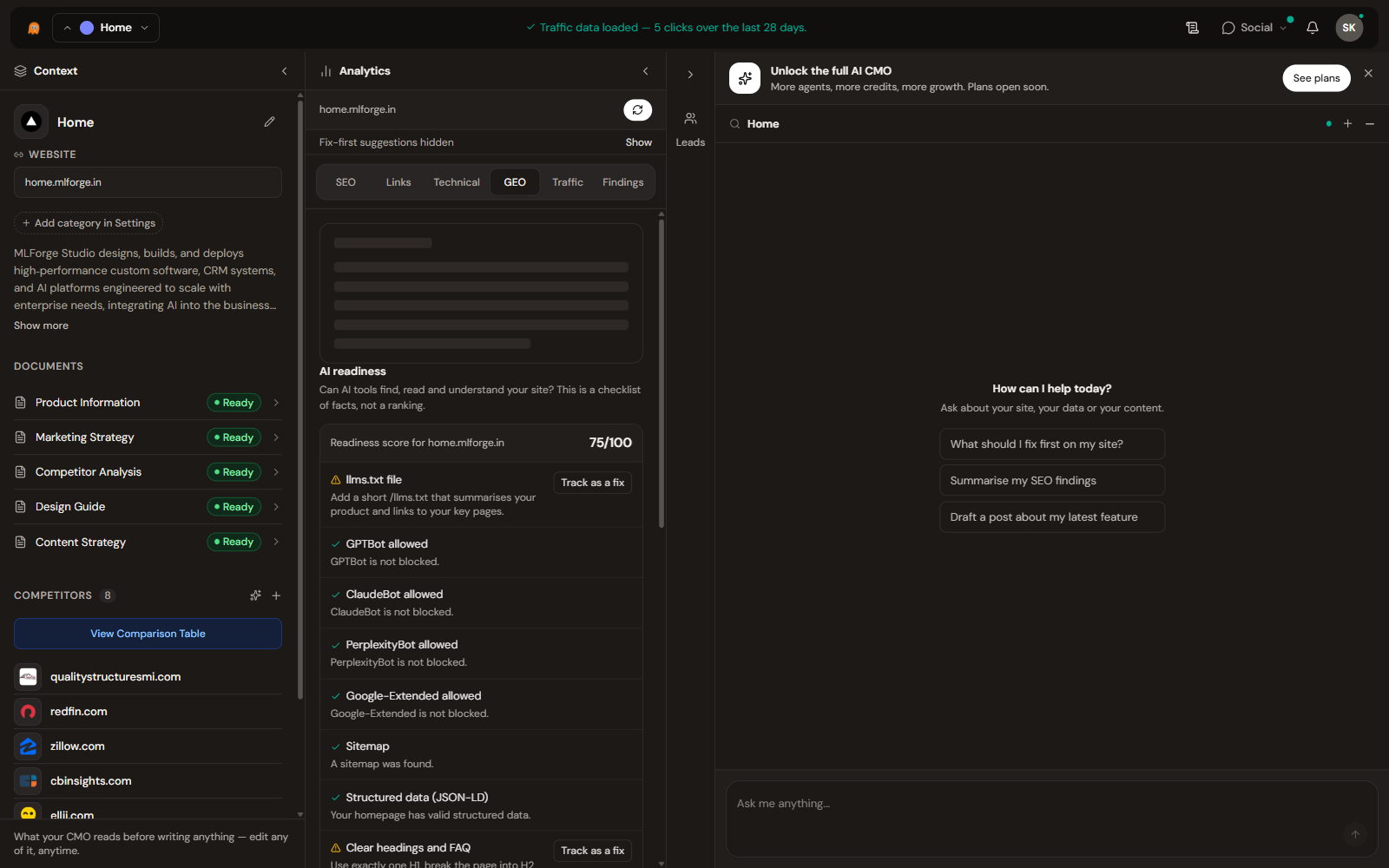This screenshot has width=1389, height=868.
Task: Track Clear headings and FAQ as fix
Action: pos(592,851)
